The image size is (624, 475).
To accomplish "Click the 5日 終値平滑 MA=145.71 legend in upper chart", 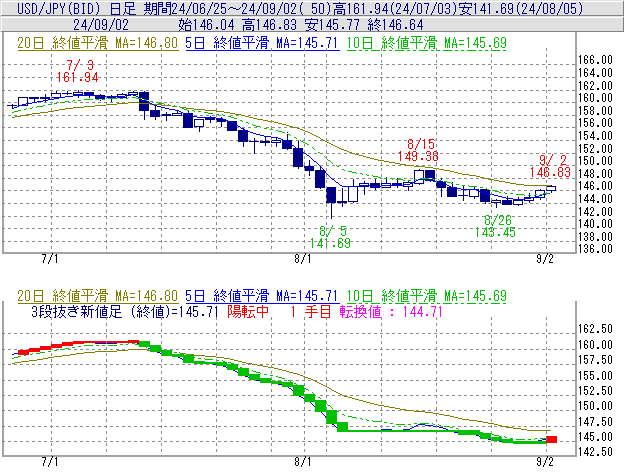I will [262, 43].
